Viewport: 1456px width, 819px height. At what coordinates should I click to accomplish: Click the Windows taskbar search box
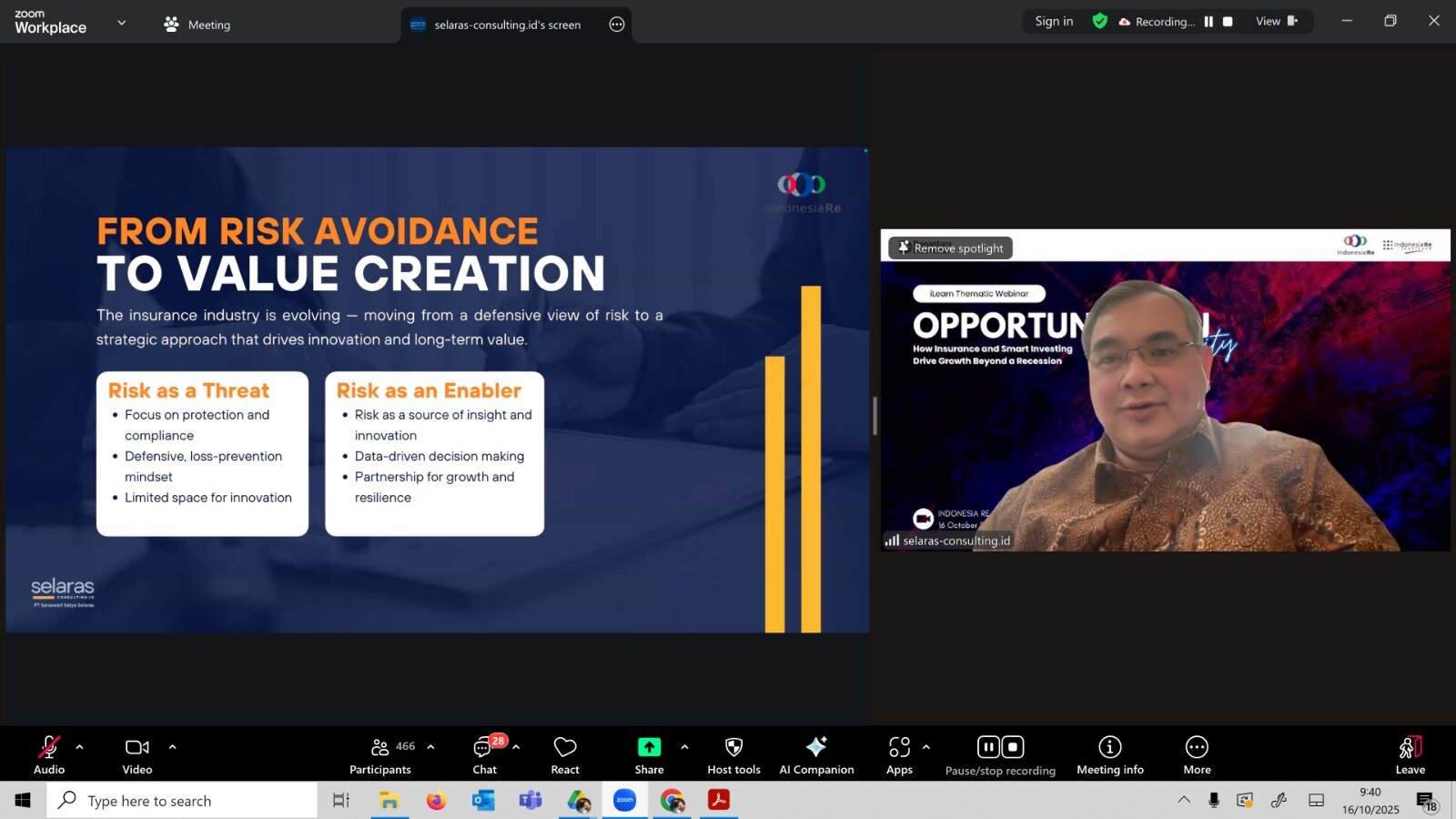pos(182,801)
